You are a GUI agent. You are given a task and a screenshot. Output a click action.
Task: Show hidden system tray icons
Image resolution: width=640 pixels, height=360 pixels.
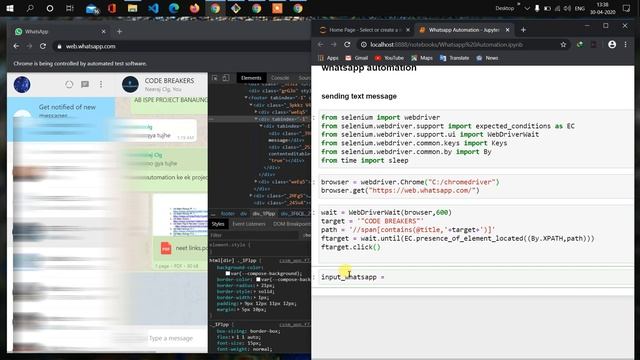tap(527, 9)
